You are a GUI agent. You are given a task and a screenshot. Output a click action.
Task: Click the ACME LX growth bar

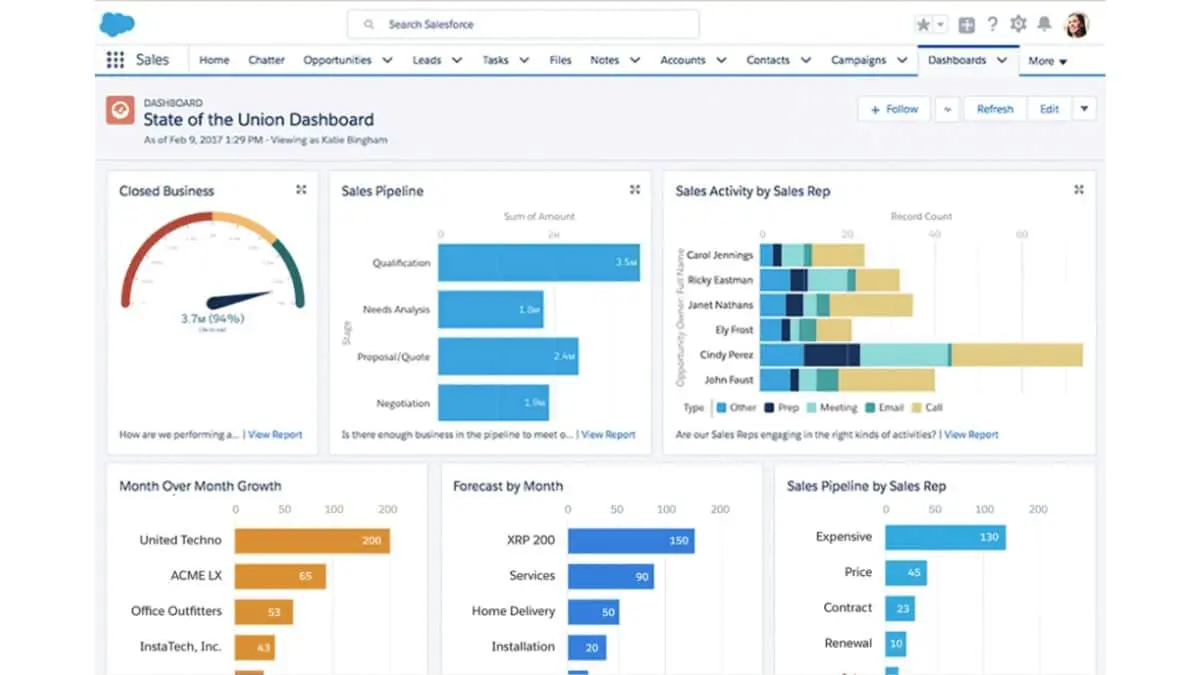coord(280,576)
